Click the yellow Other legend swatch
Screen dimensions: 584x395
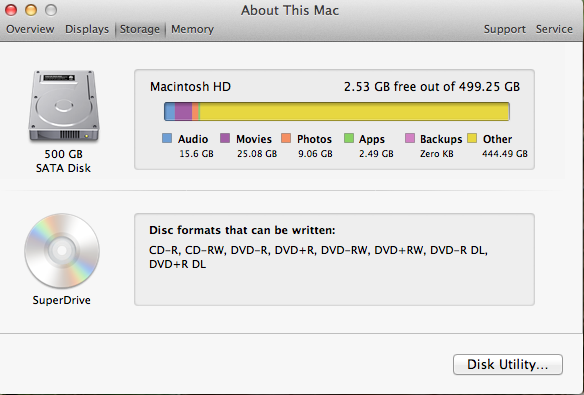[x=472, y=138]
